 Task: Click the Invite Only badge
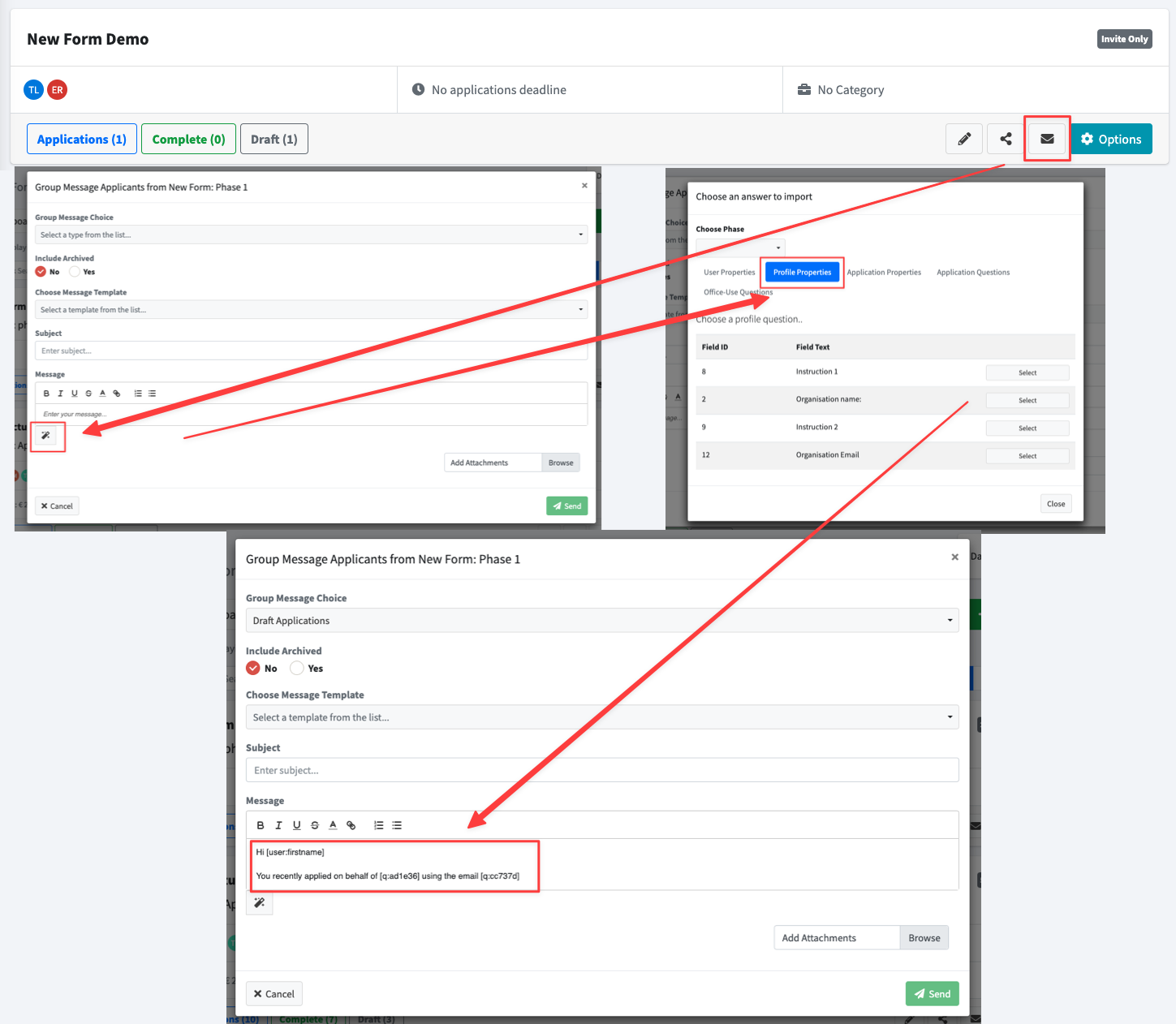[1125, 39]
